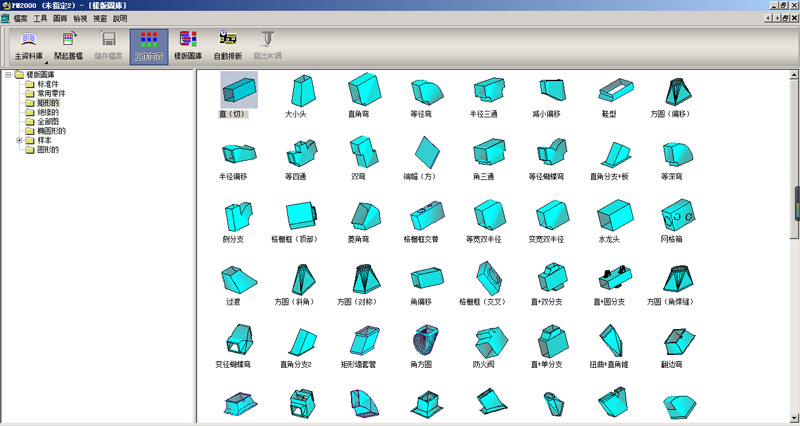Choose the 直+双分支 double branch duct
800x426 pixels.
[553, 277]
